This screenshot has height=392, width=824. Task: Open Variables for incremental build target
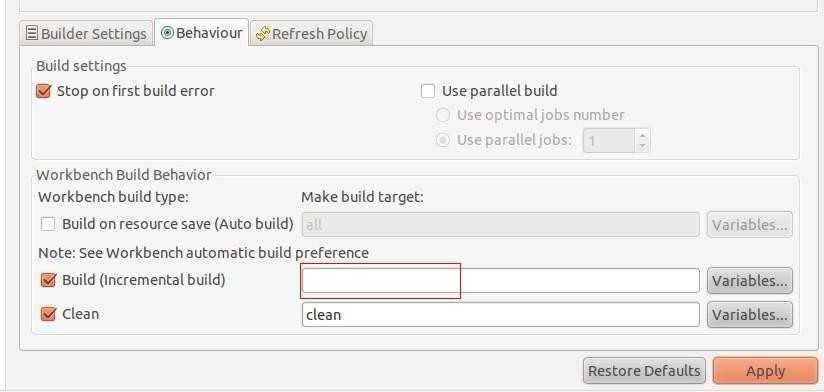[x=750, y=281]
